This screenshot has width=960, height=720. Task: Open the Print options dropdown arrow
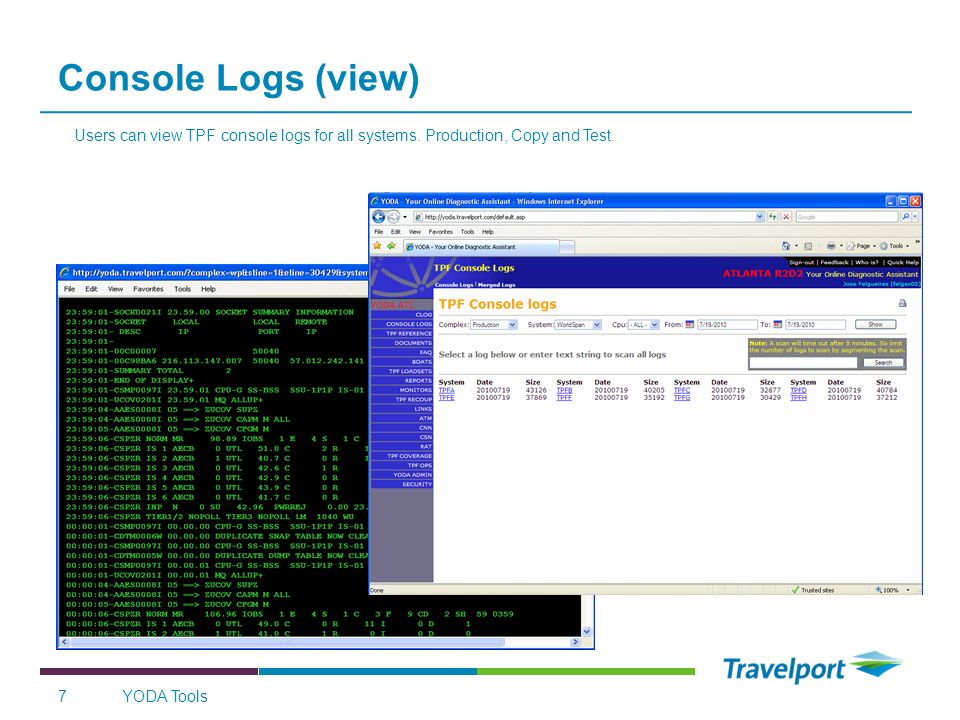coord(841,246)
